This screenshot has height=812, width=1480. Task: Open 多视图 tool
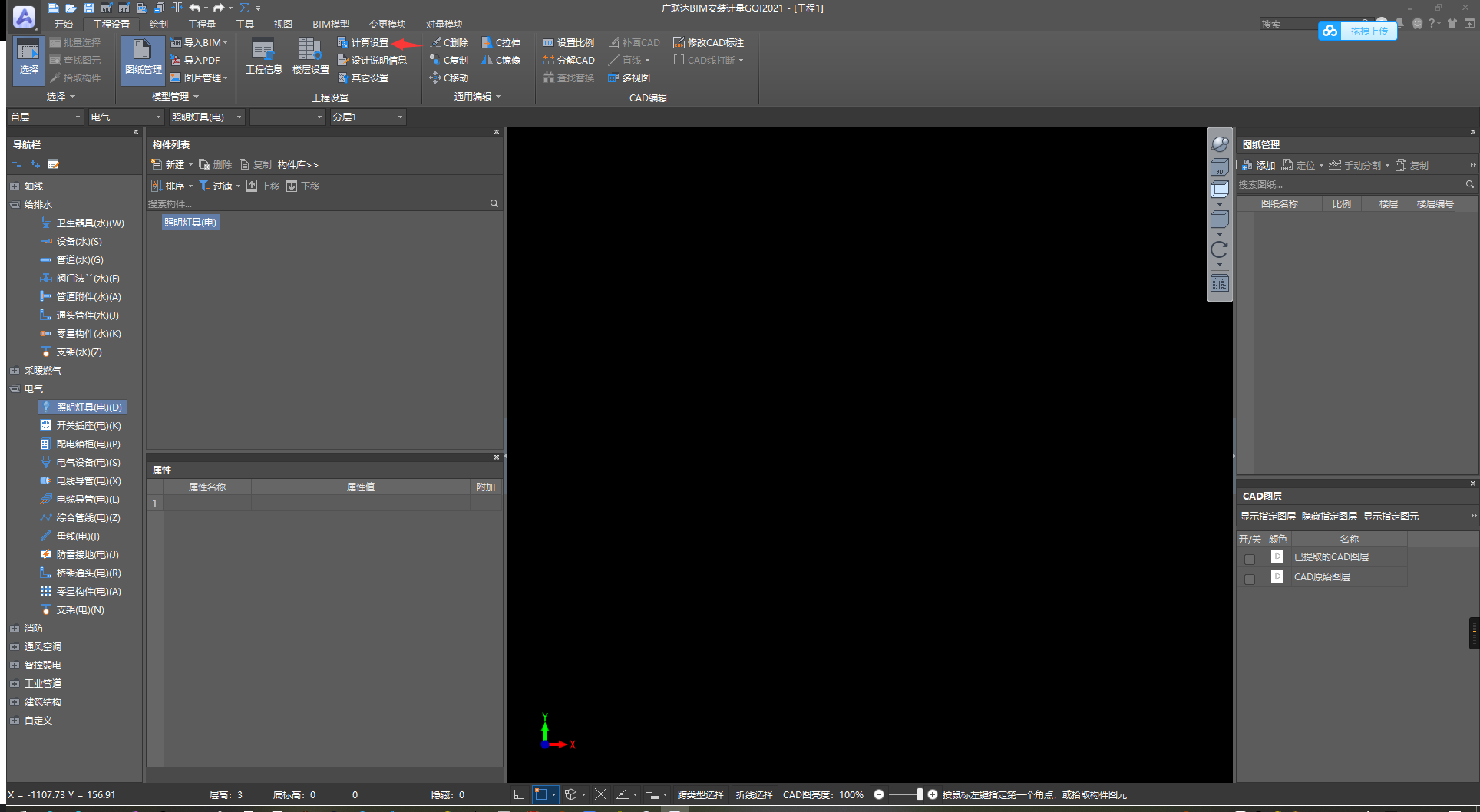tap(629, 78)
